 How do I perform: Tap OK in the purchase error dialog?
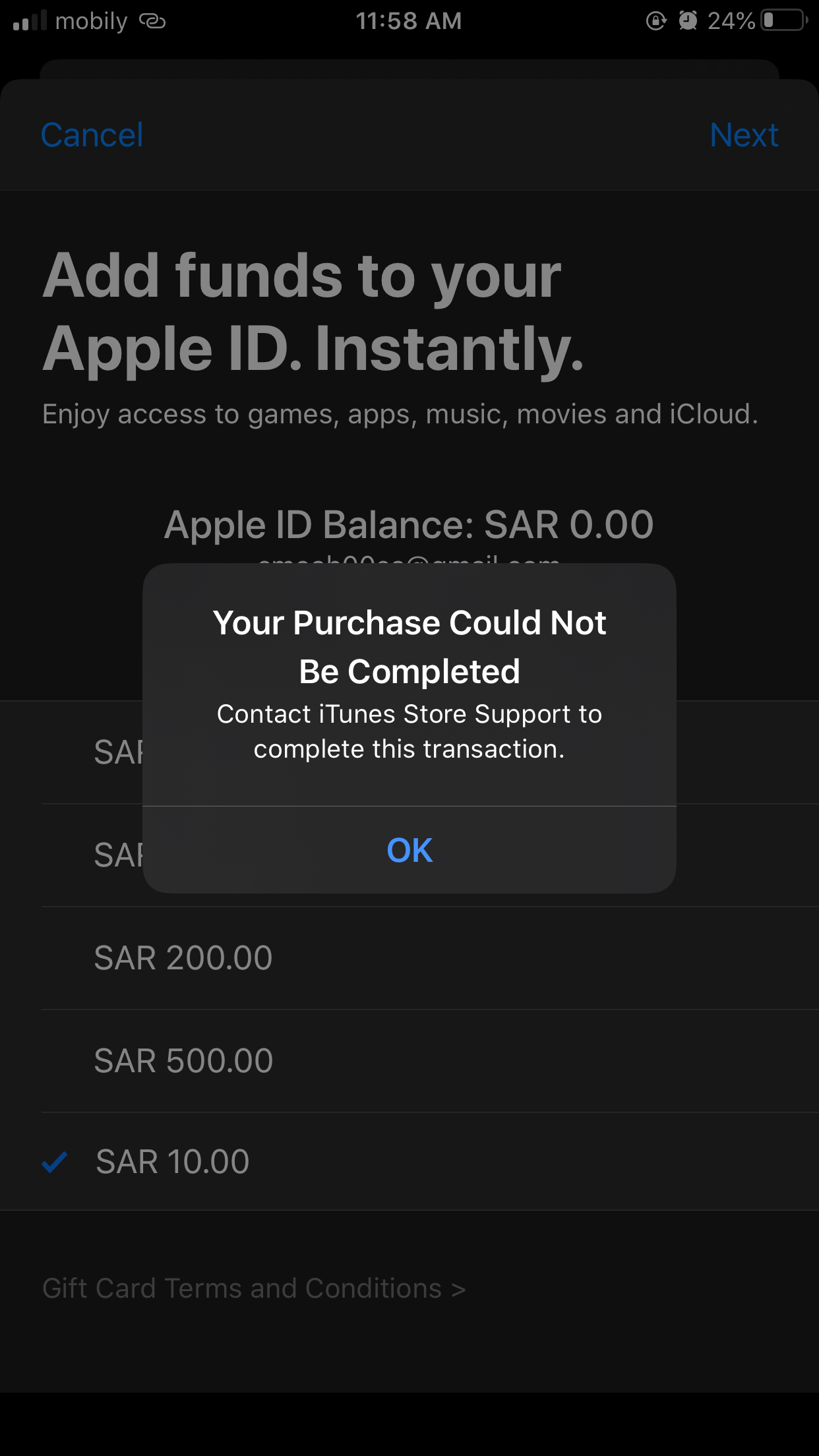coord(409,850)
